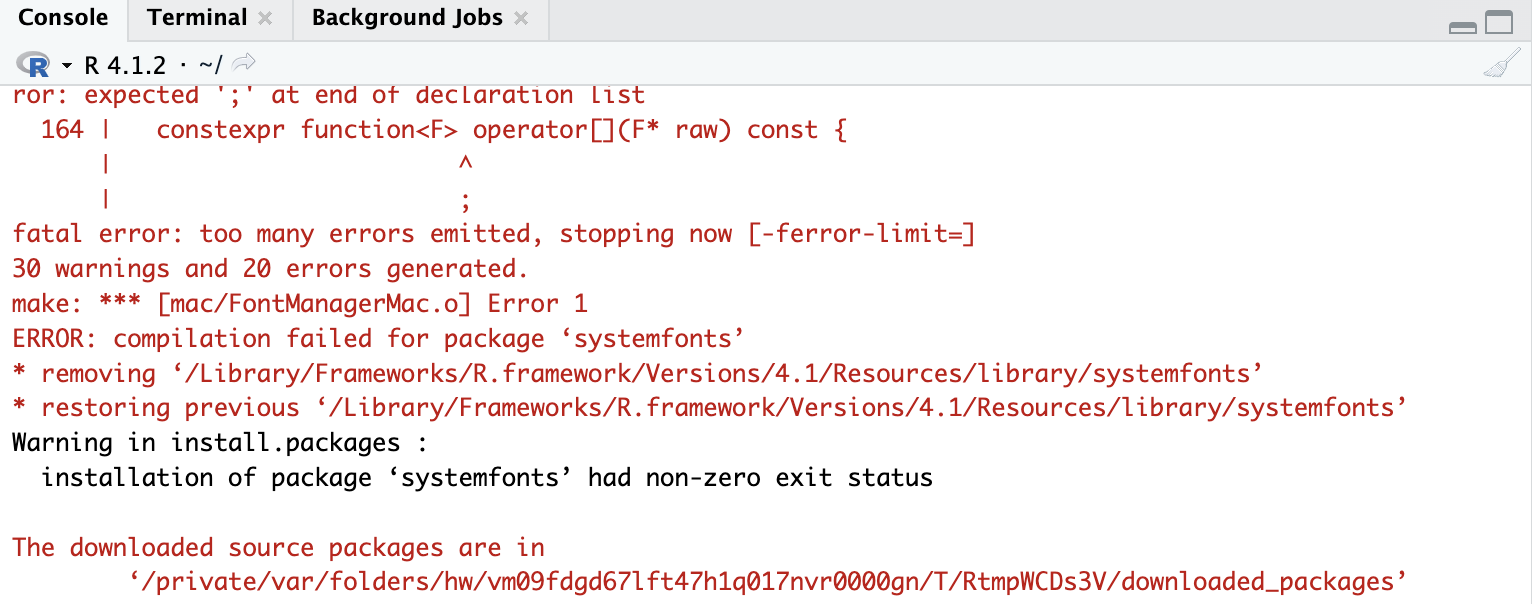The image size is (1532, 604).
Task: Open the Background Jobs tab
Action: pyautogui.click(x=407, y=18)
